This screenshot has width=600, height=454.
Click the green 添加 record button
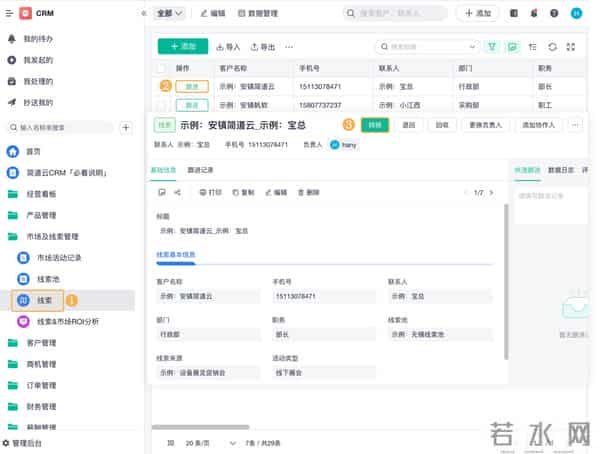pyautogui.click(x=183, y=46)
